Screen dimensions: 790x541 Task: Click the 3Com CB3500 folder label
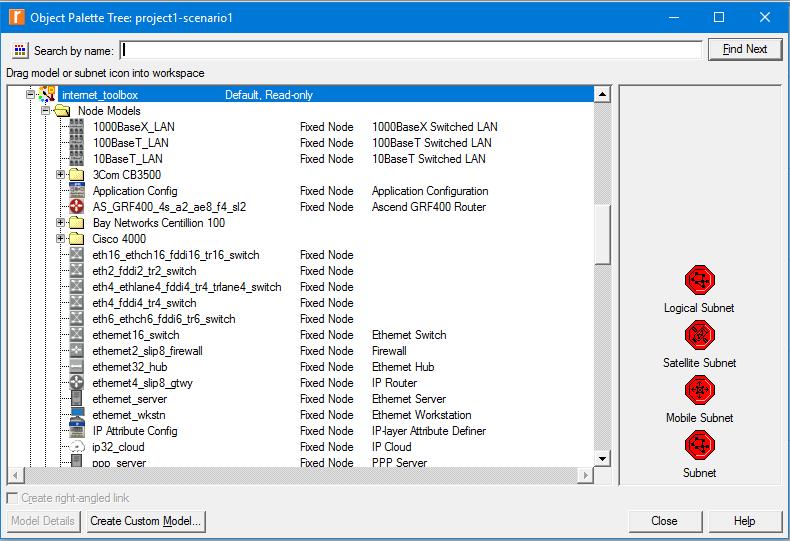(x=126, y=175)
